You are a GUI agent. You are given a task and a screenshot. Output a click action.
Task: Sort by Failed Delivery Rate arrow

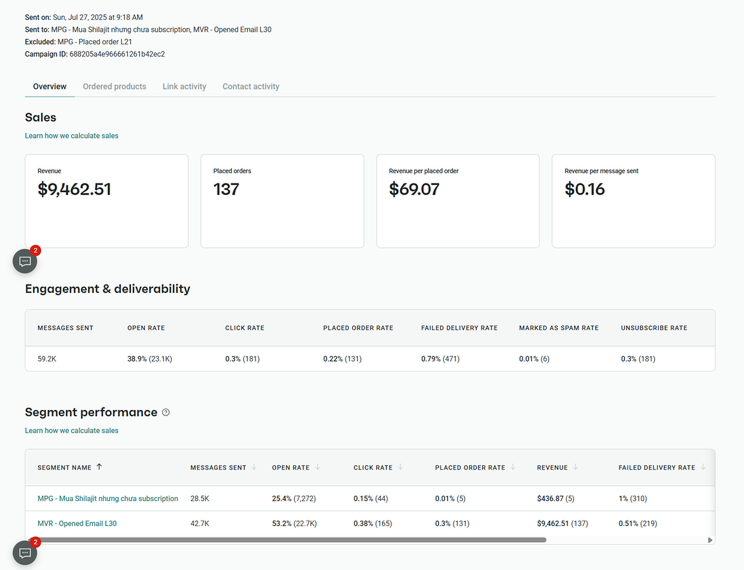(703, 467)
